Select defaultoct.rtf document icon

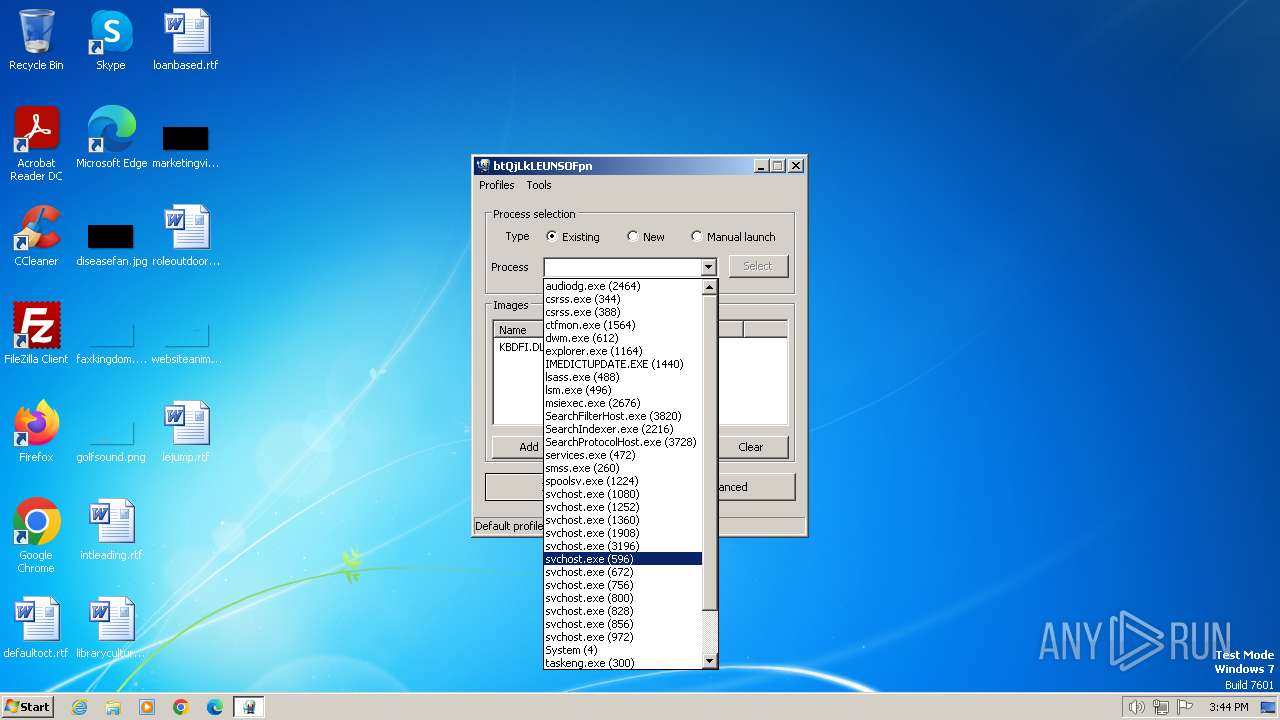(36, 627)
